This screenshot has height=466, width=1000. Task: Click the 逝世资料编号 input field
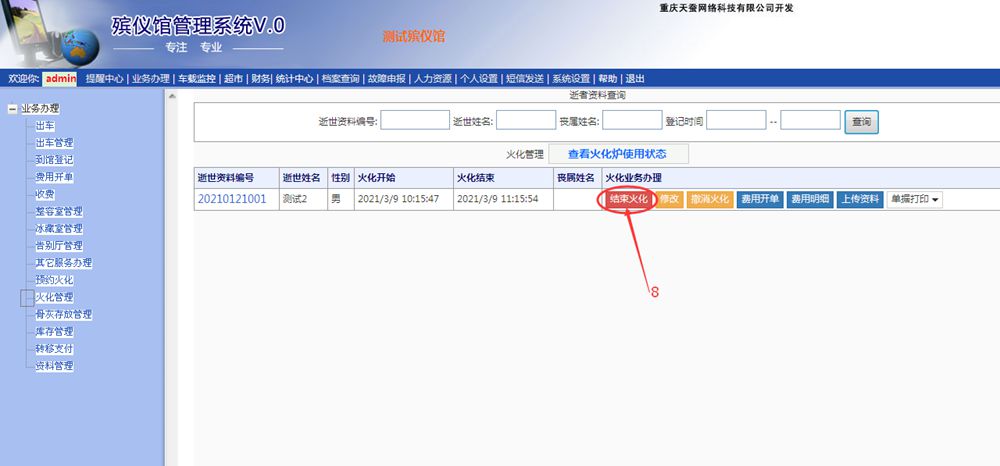pyautogui.click(x=415, y=121)
